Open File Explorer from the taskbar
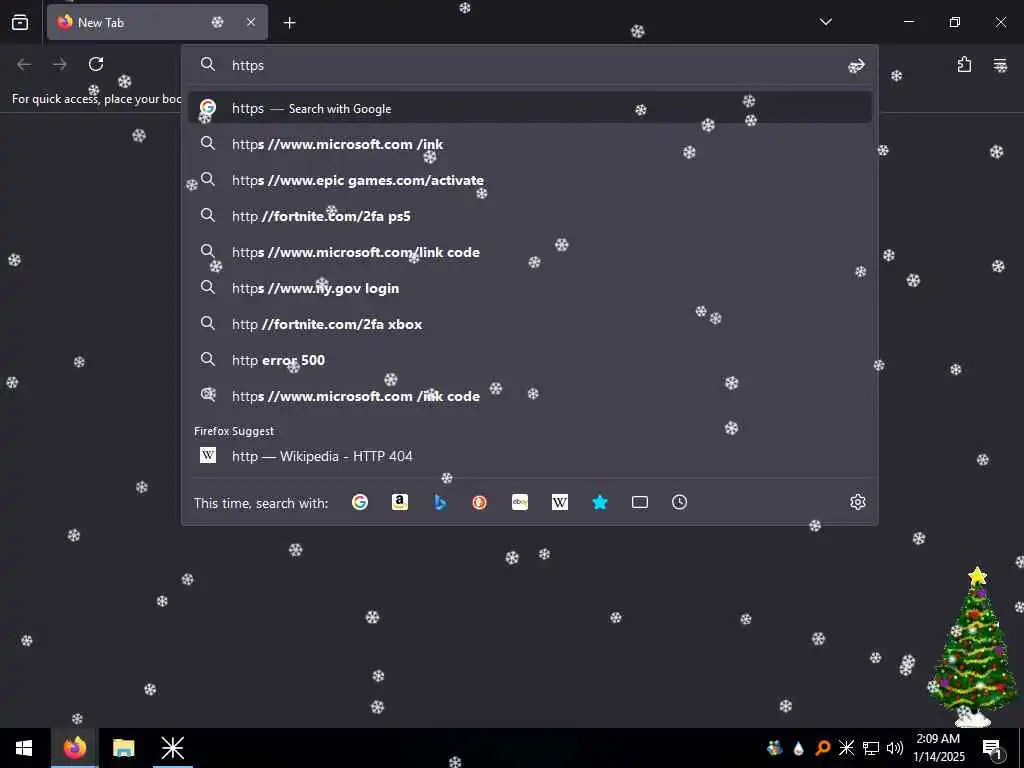This screenshot has width=1024, height=768. coord(123,748)
